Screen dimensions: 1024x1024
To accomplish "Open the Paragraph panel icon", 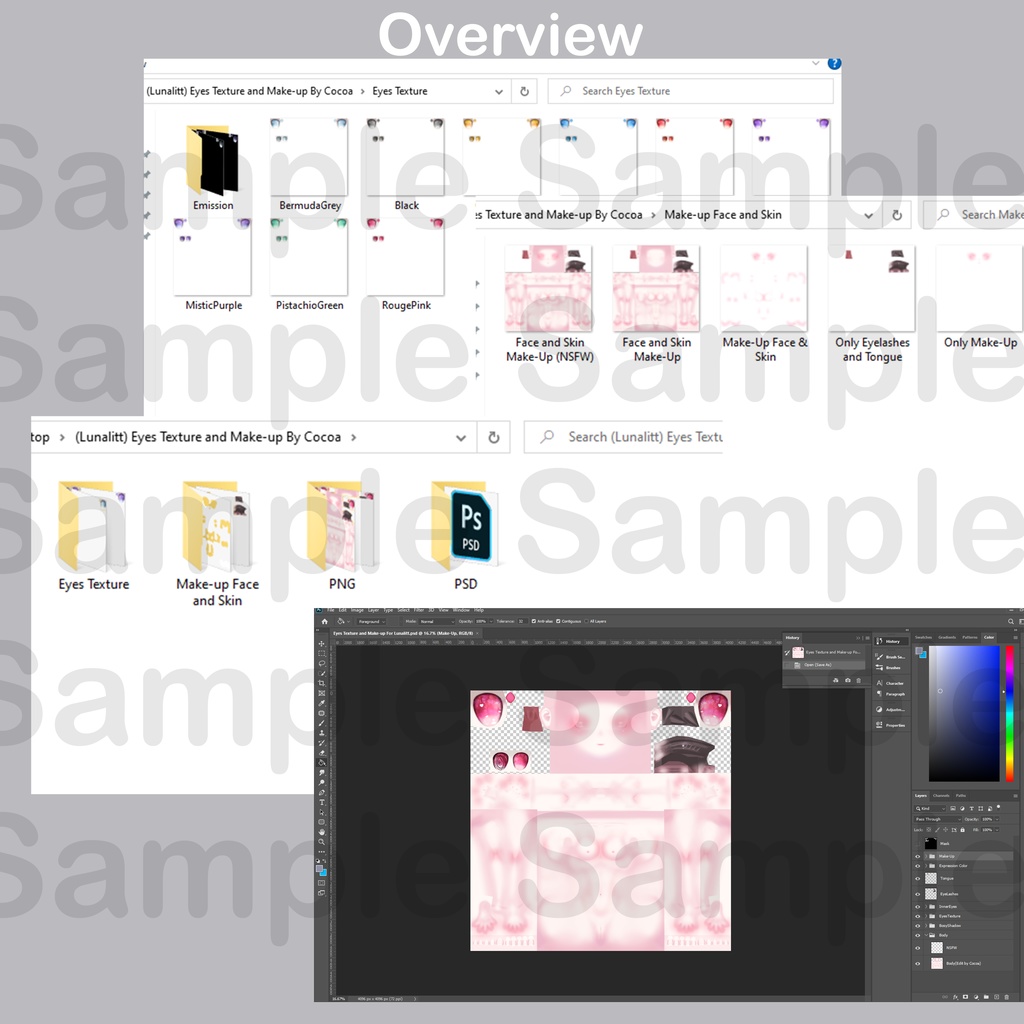I will pos(891,694).
